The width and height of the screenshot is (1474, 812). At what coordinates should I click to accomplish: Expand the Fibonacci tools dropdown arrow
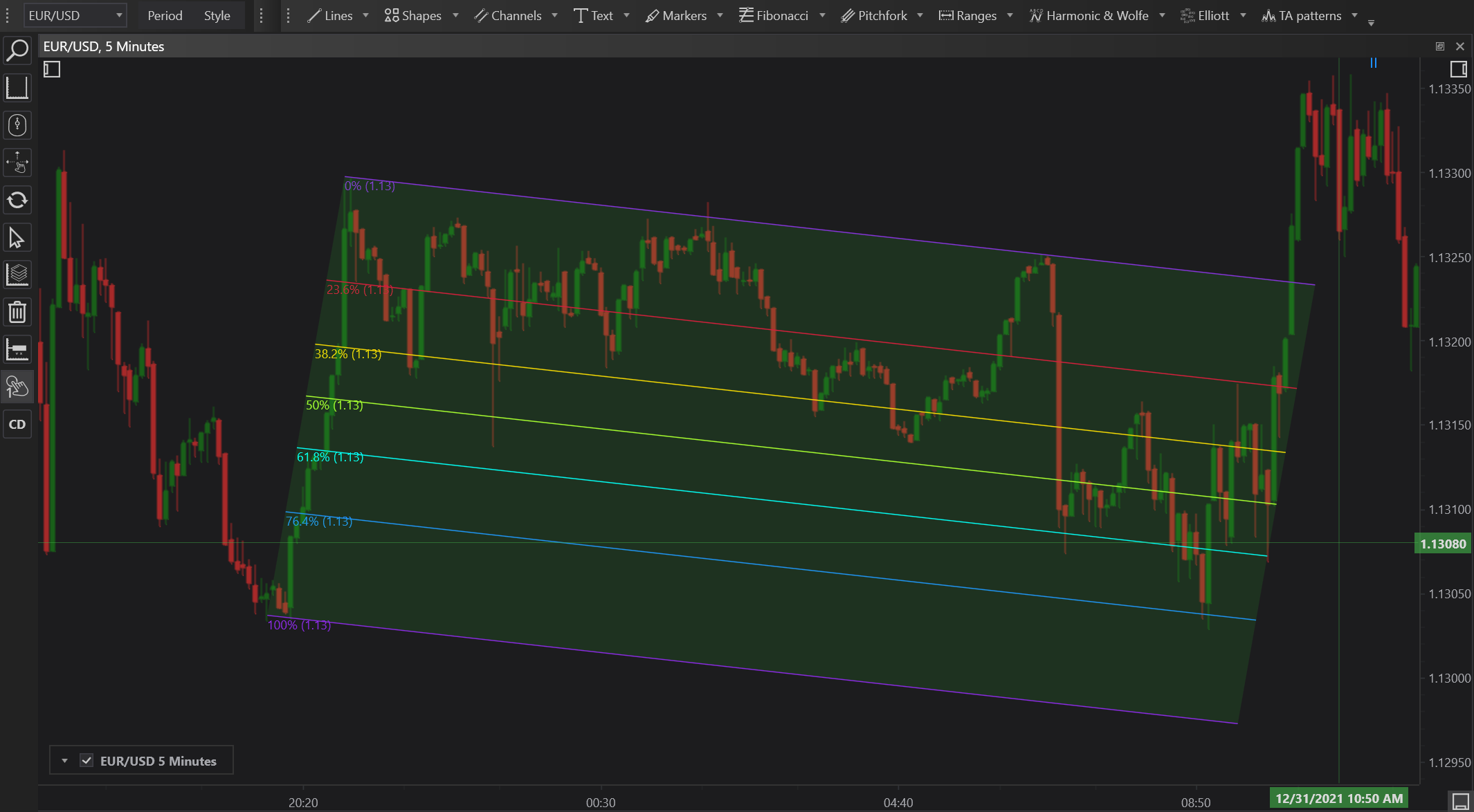click(x=822, y=15)
